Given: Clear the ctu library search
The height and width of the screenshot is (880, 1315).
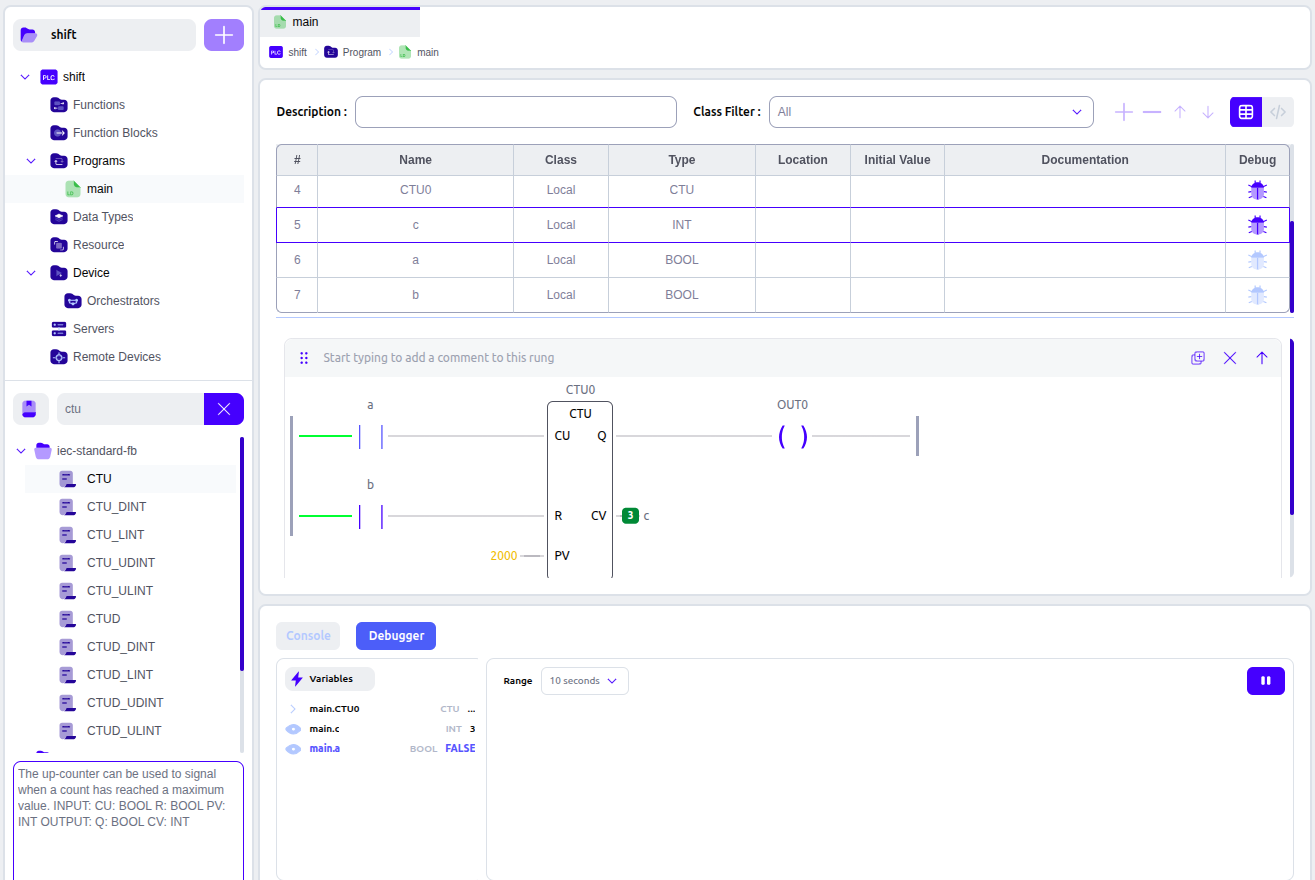Looking at the screenshot, I should point(224,409).
